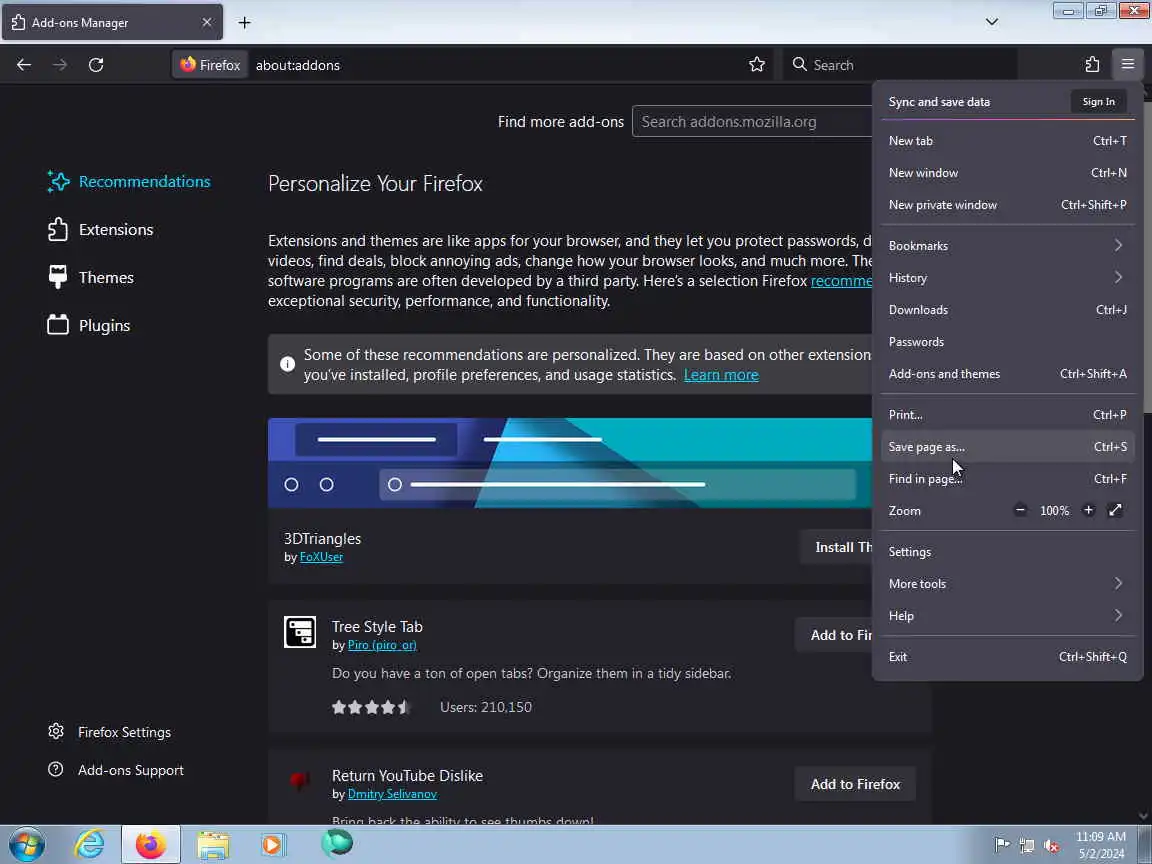Click Firefox icon in taskbar

[151, 844]
